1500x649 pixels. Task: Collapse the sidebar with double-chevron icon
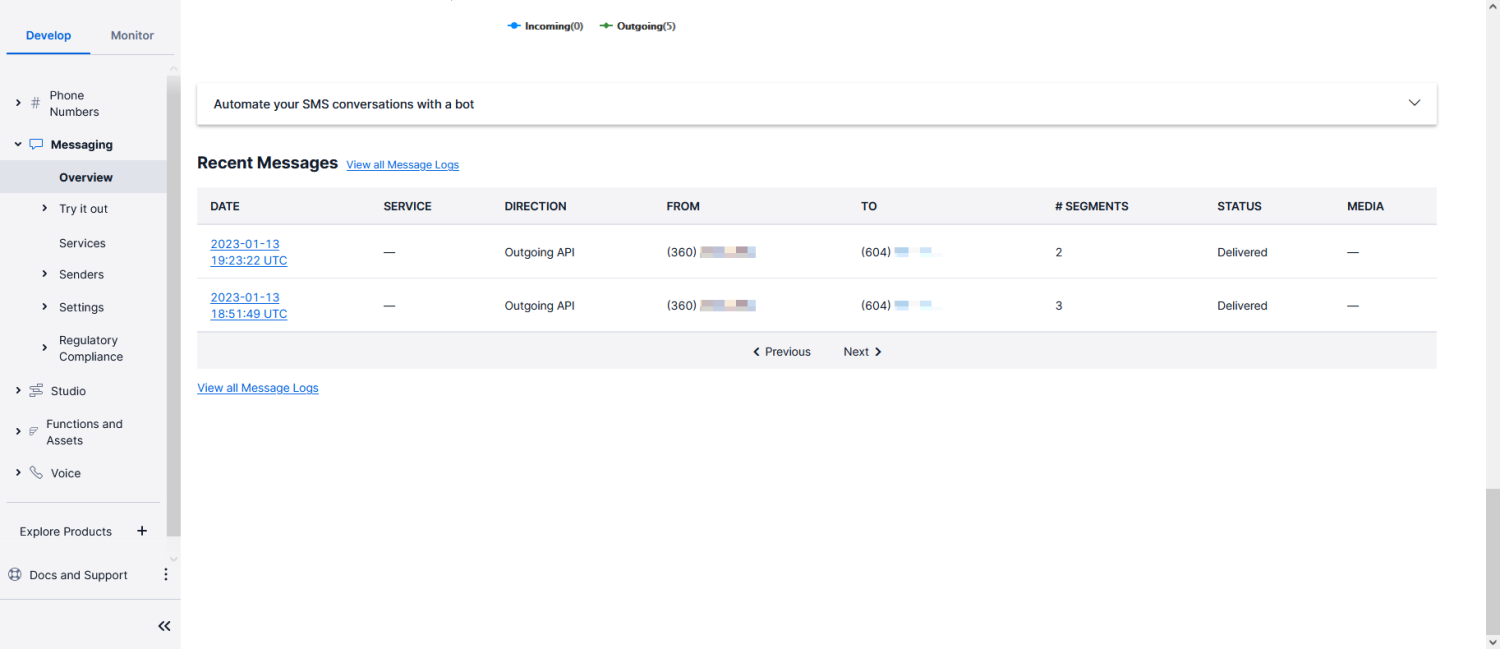point(164,626)
